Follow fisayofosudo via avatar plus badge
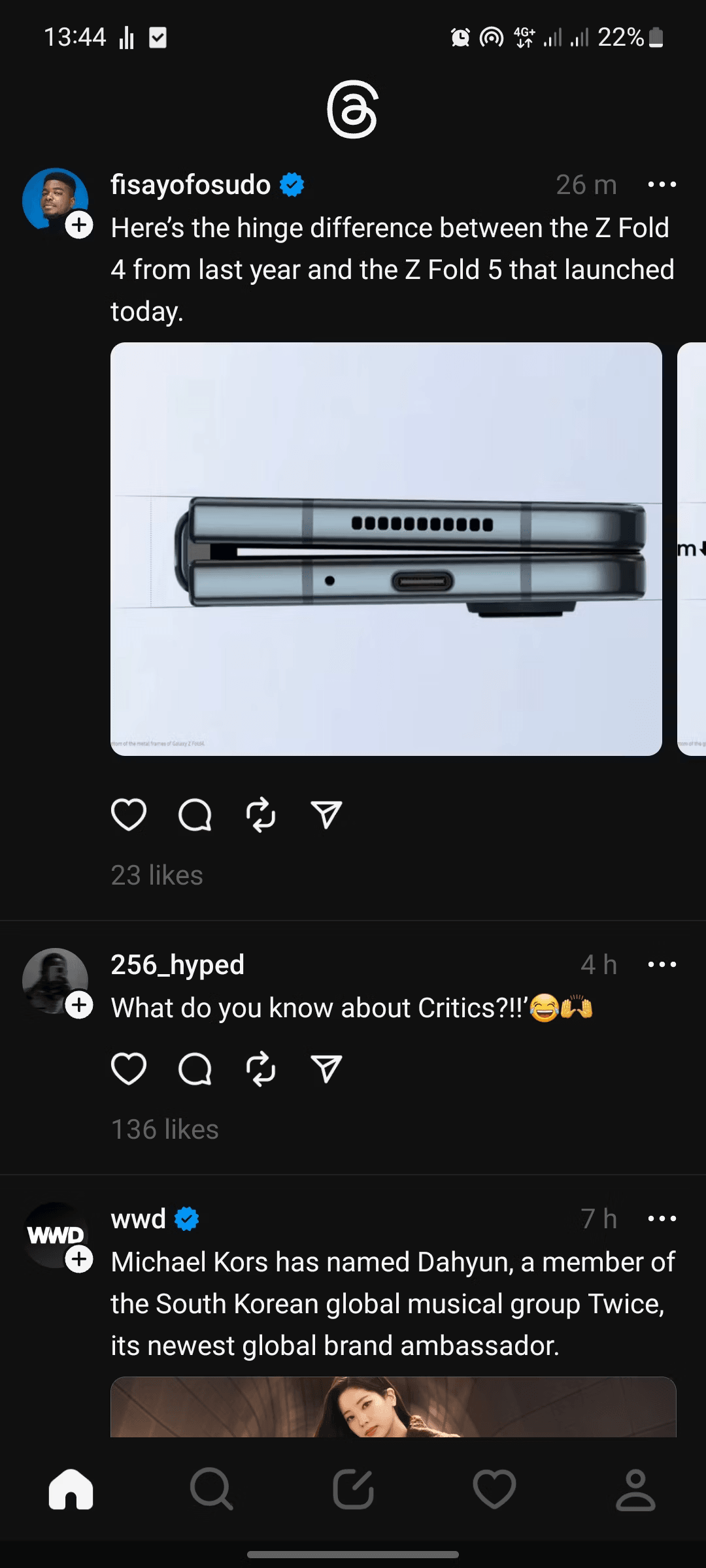Image resolution: width=706 pixels, height=1568 pixels. coord(79,225)
